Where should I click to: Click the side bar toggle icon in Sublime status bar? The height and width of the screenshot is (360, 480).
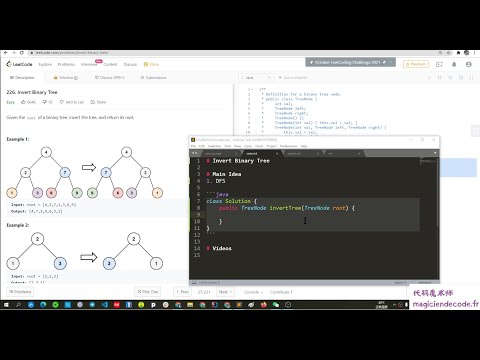(194, 283)
